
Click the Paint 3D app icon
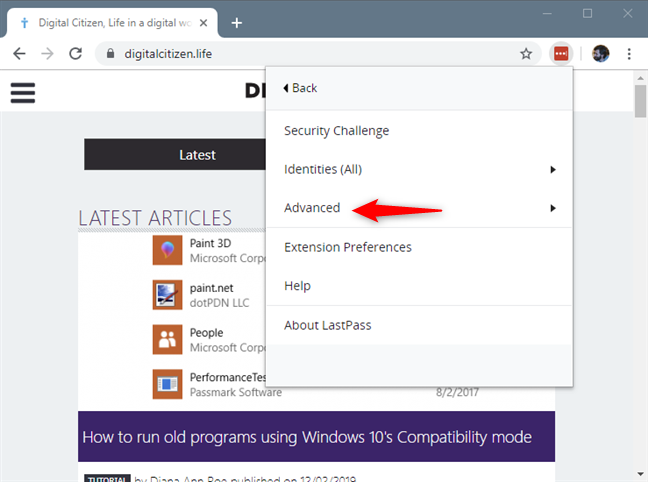167,250
